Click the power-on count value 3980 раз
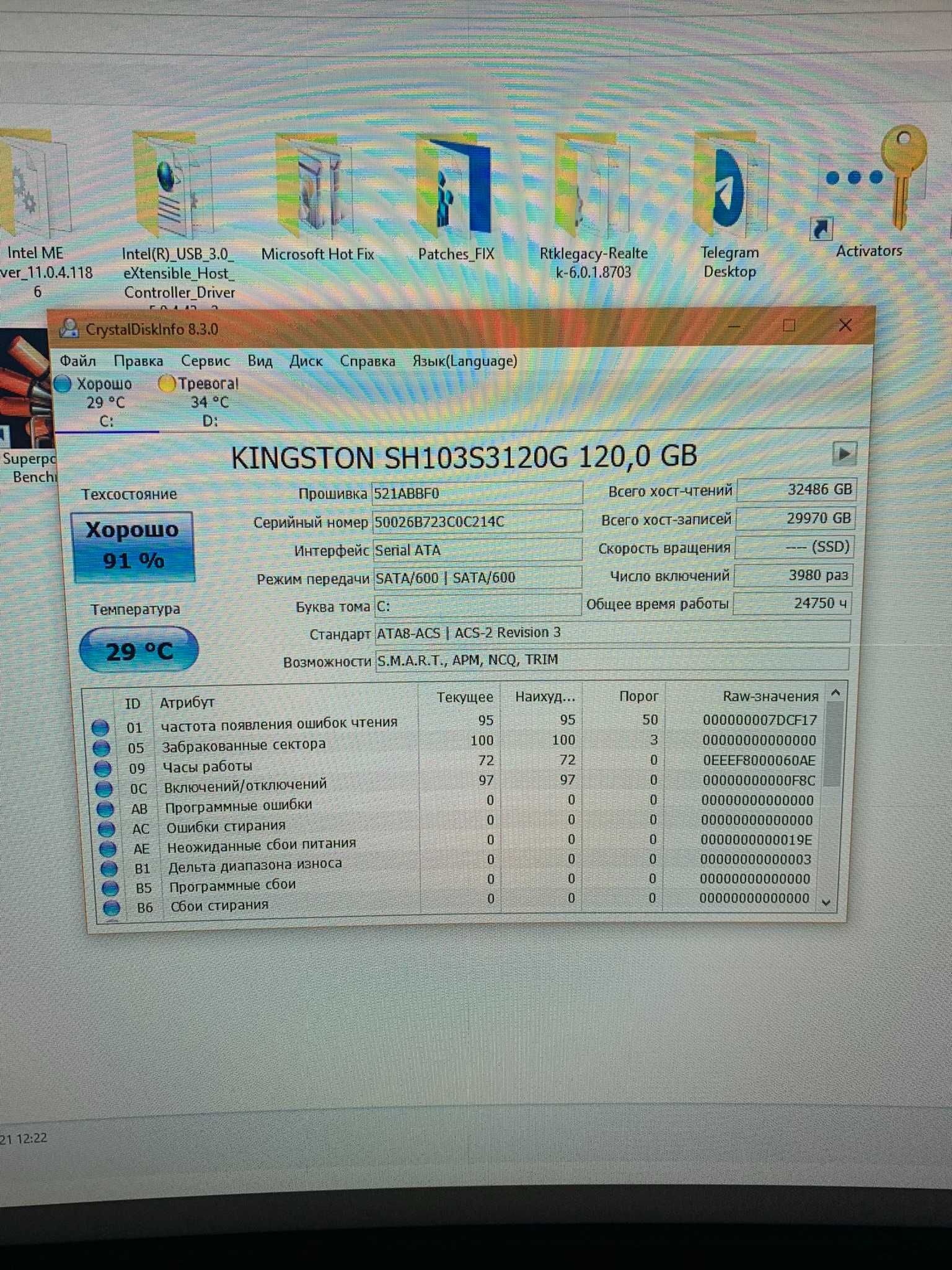 793,575
